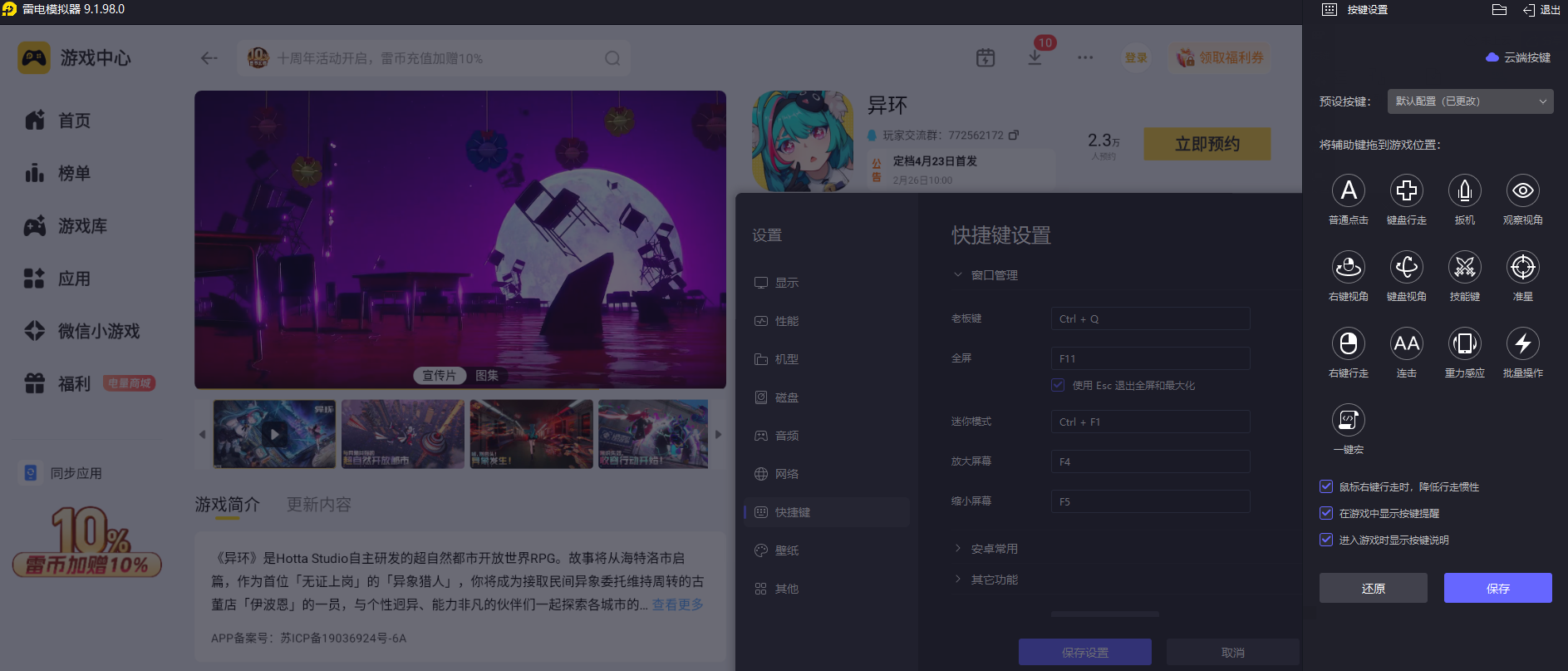The width and height of the screenshot is (1568, 671).
Task: Click the 异环 game avatar icon
Action: [x=803, y=141]
